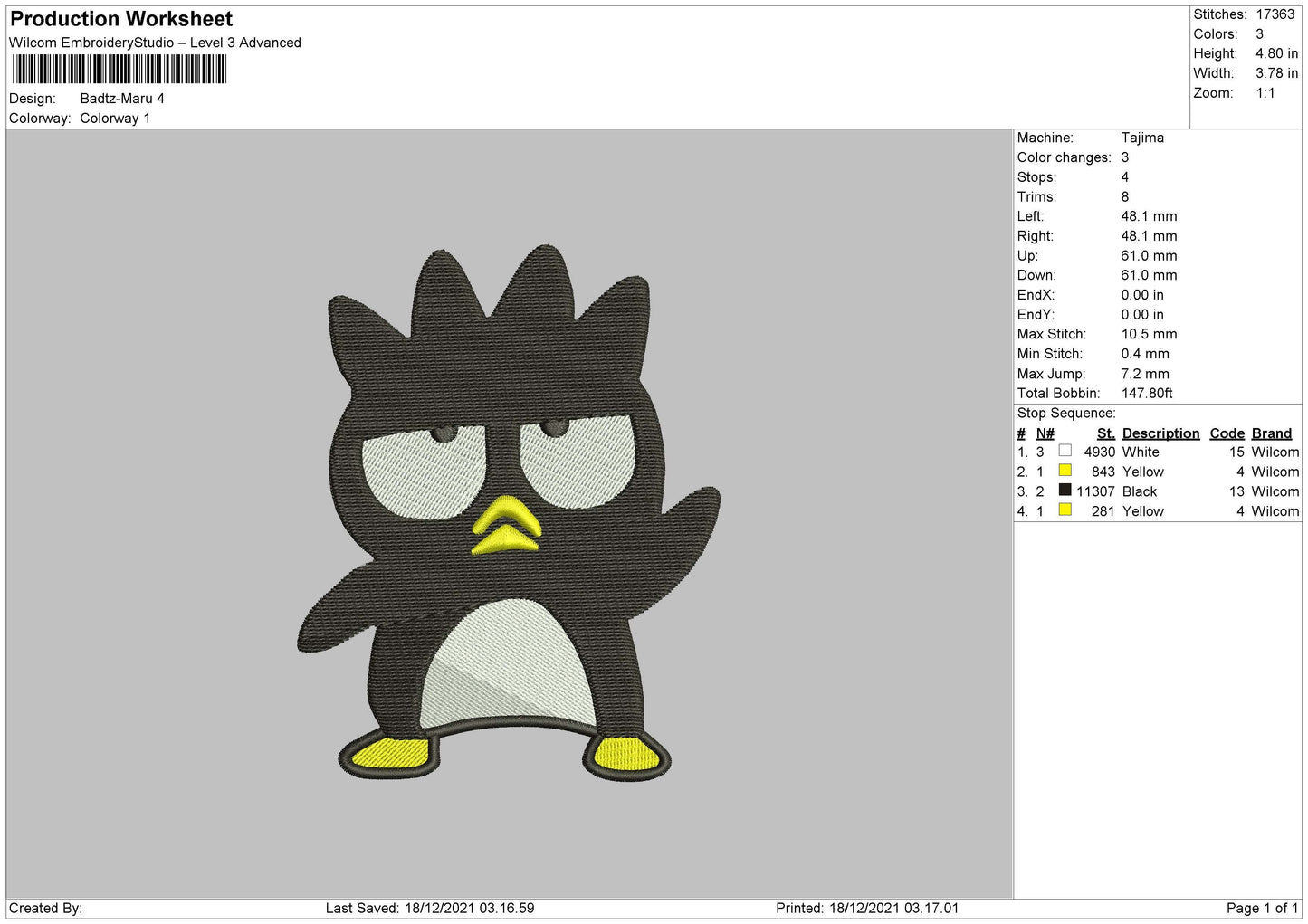Click the barcode under the worksheet title
The image size is (1308, 924).
119,70
